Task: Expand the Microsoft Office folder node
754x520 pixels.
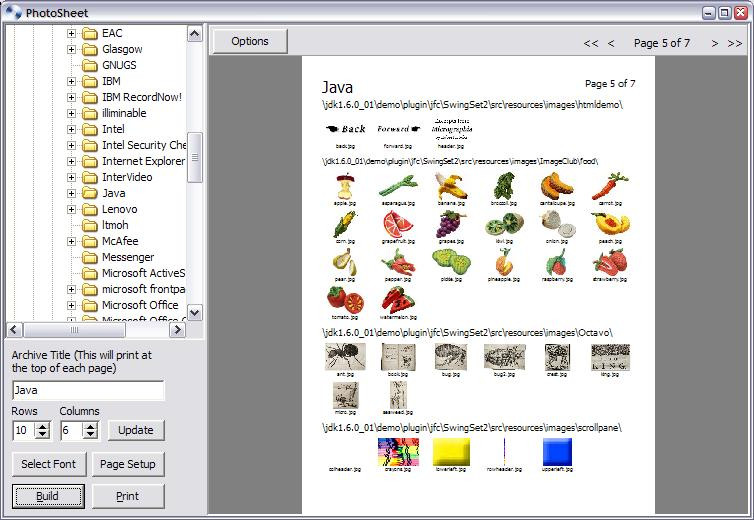Action: 71,305
